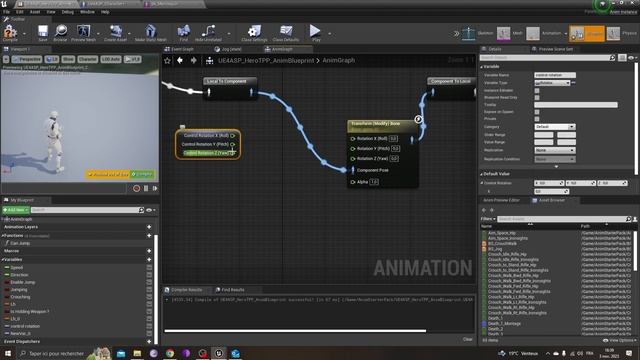Expand the advanced Variable properties arrow
The image size is (640, 360).
tap(556, 167)
